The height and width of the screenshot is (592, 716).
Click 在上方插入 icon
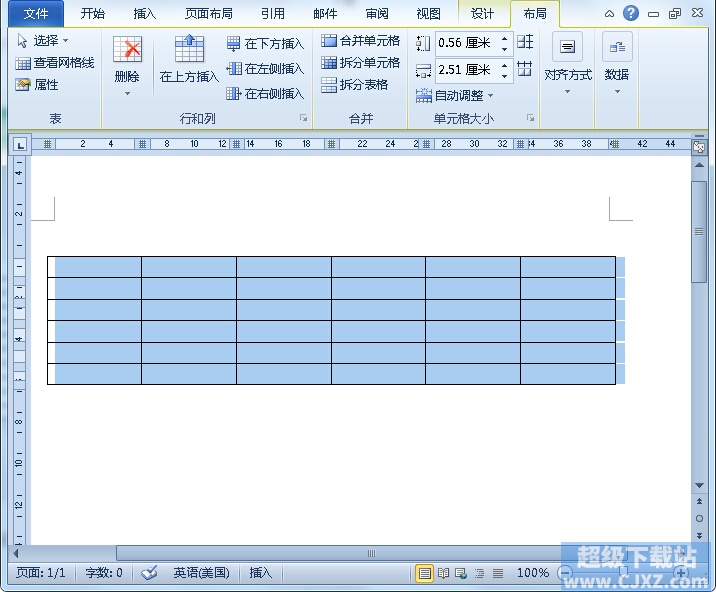(x=189, y=48)
